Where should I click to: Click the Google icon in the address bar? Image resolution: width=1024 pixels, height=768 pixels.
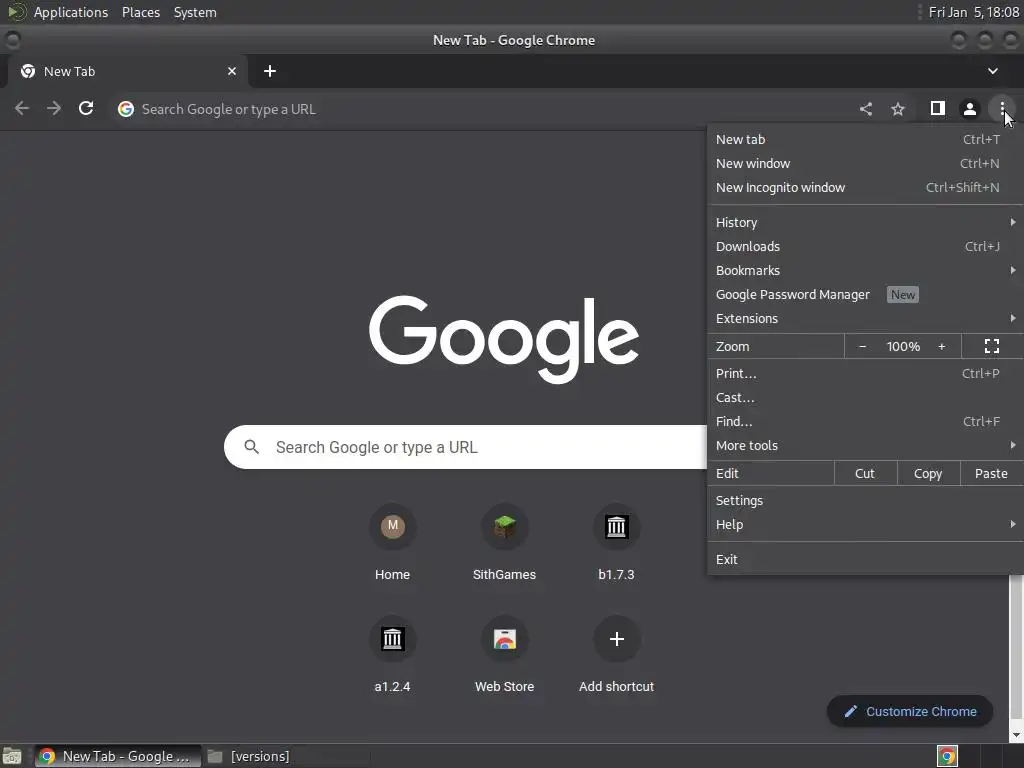[126, 109]
